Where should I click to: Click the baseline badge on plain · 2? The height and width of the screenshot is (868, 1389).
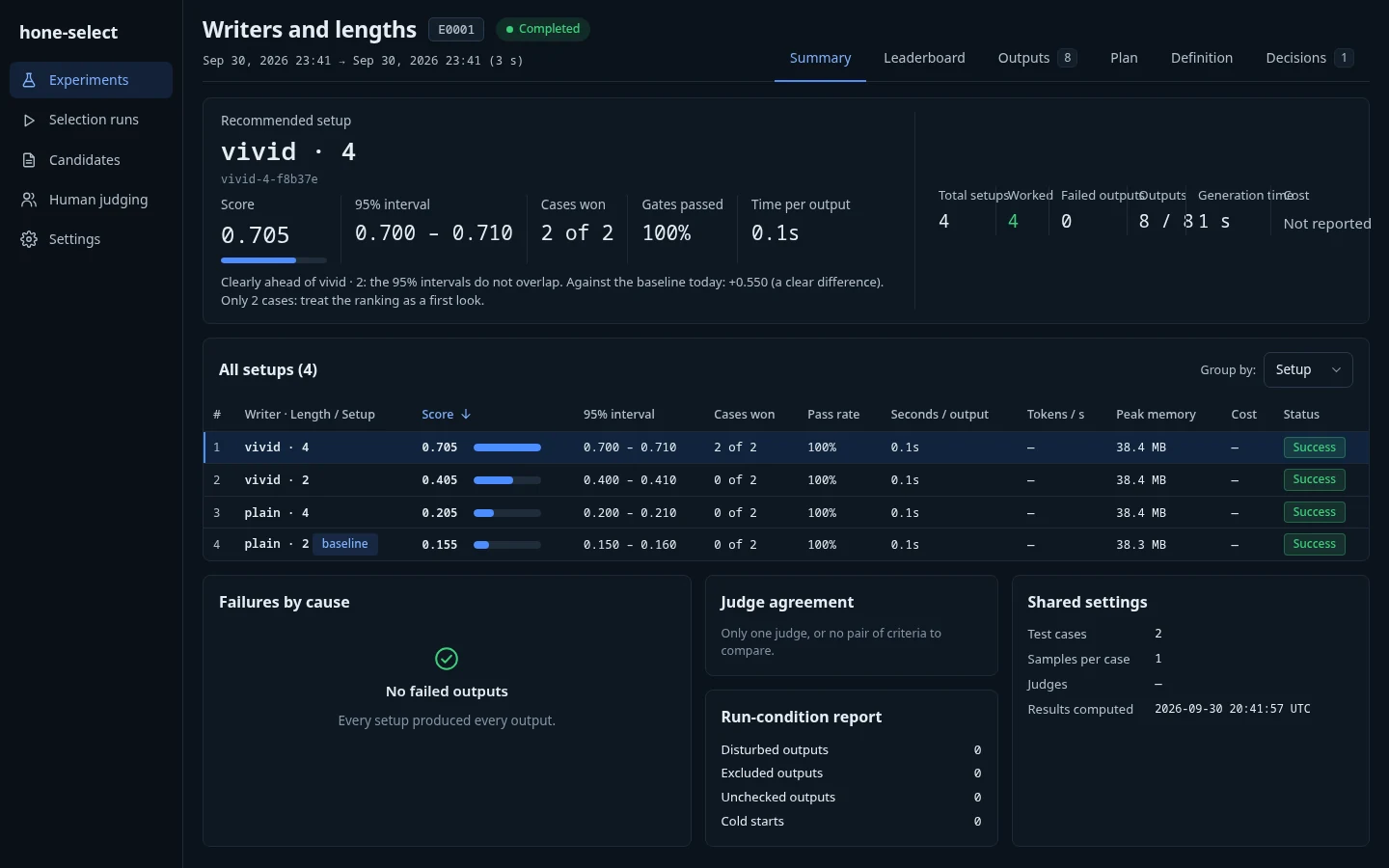coord(345,544)
